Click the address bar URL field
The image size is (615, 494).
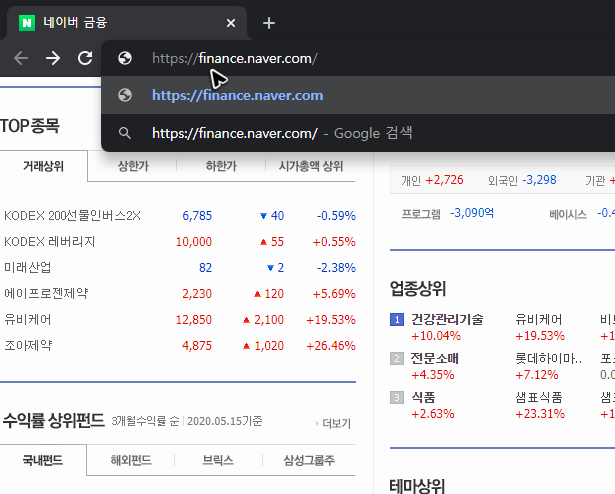click(x=358, y=58)
